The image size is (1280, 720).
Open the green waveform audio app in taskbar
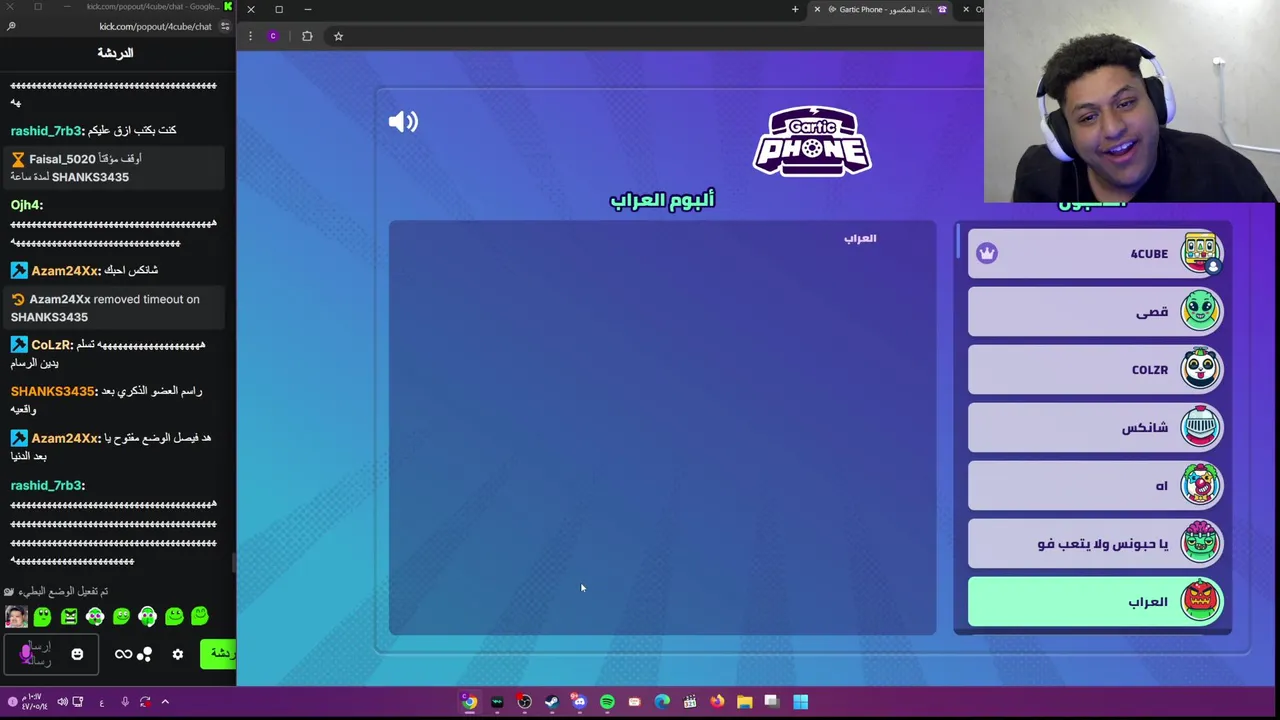497,702
